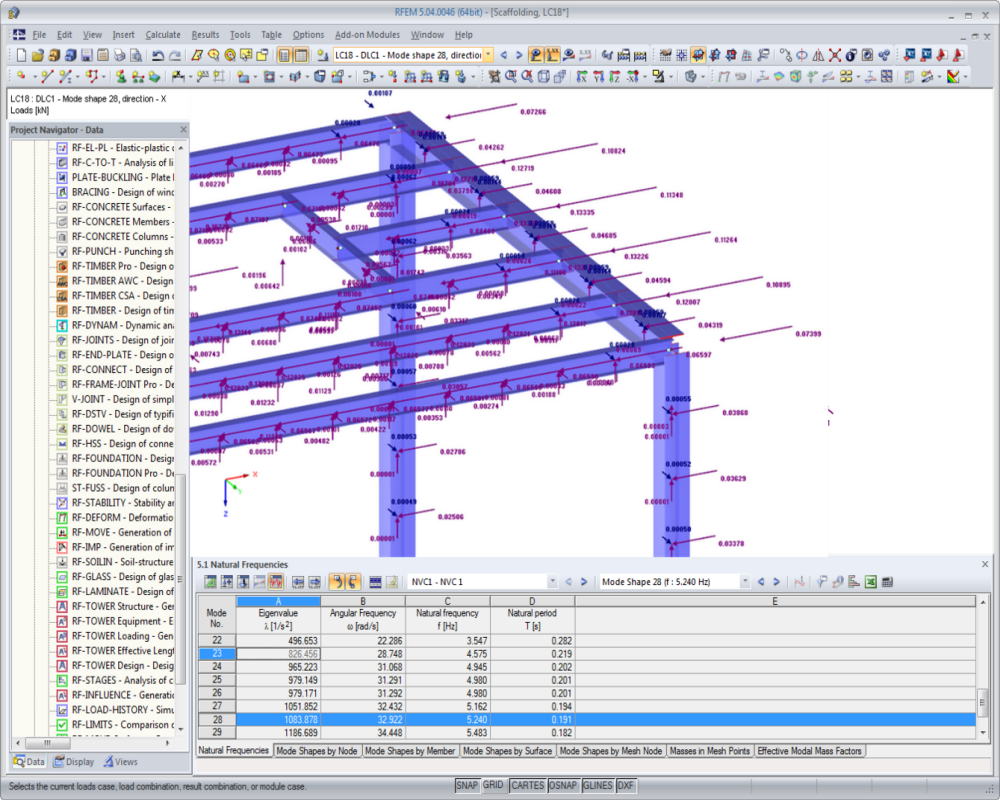Disable GRID display in status bar
Image resolution: width=1000 pixels, height=800 pixels.
point(493,786)
